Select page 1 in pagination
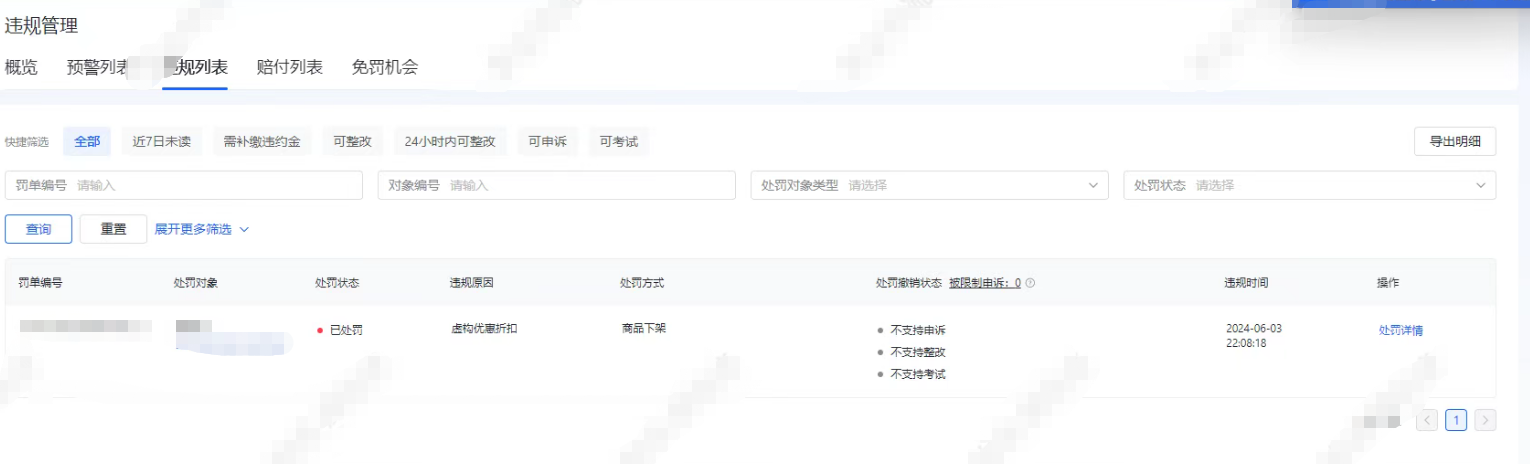The height and width of the screenshot is (464, 1530). point(1456,420)
